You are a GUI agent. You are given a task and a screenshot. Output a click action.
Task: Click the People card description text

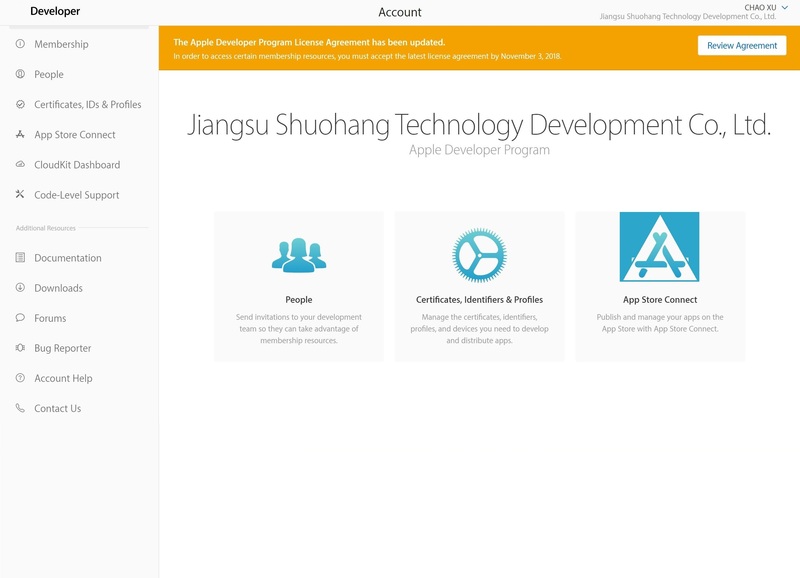[x=298, y=329]
